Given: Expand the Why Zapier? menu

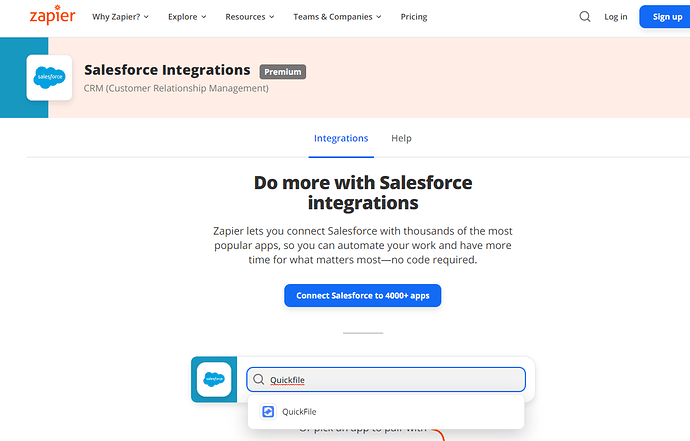Looking at the screenshot, I should tap(120, 17).
